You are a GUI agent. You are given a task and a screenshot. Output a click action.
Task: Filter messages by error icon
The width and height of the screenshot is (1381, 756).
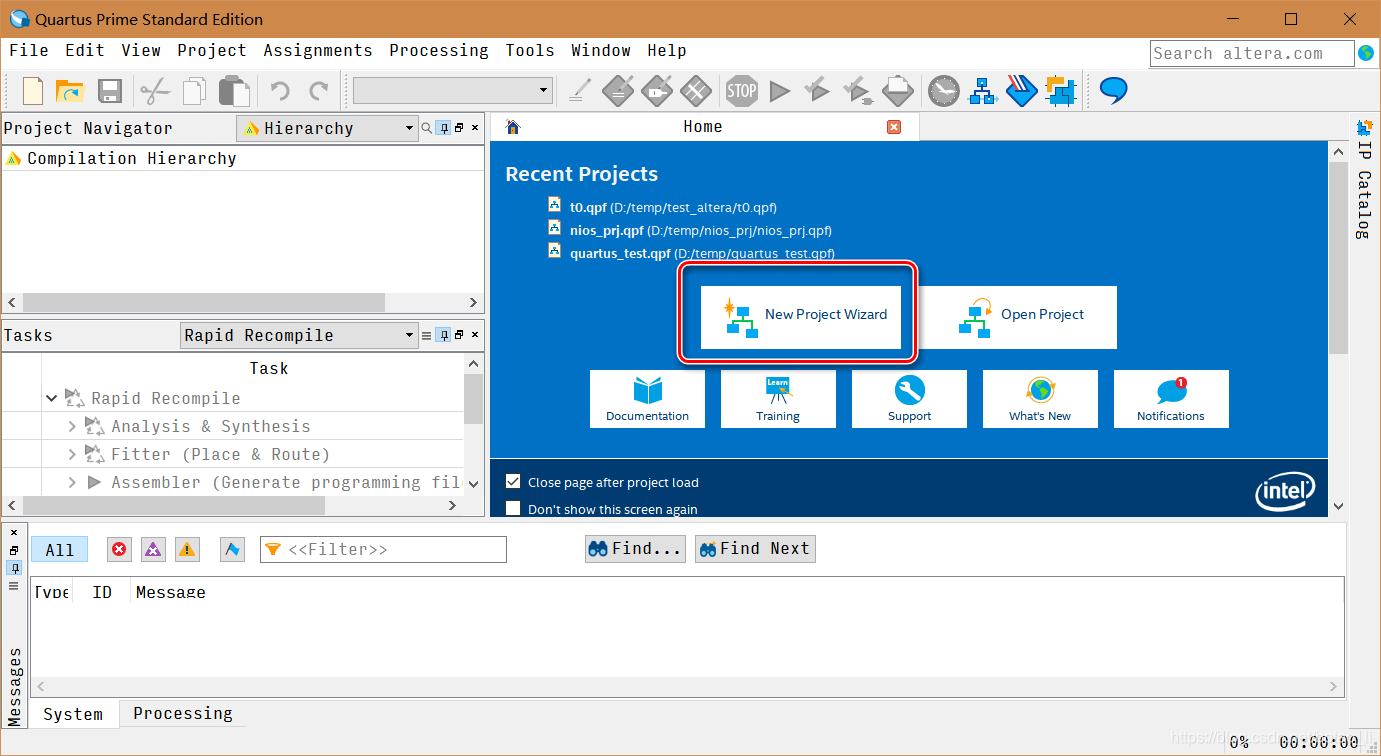[120, 549]
